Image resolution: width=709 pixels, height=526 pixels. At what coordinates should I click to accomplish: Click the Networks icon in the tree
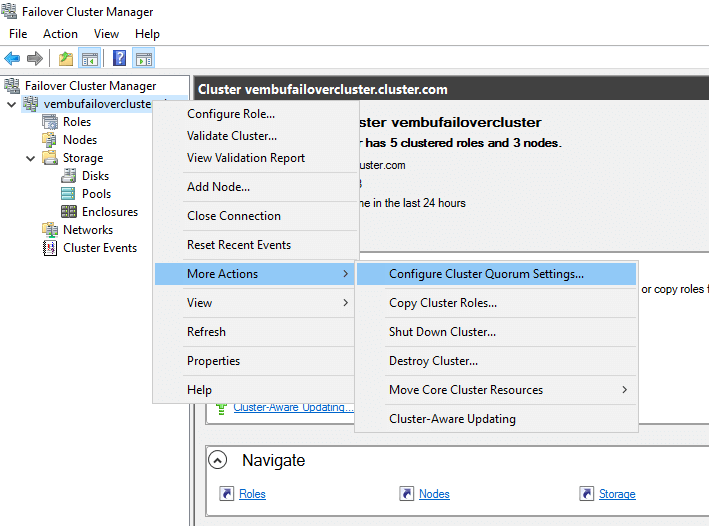click(x=50, y=230)
